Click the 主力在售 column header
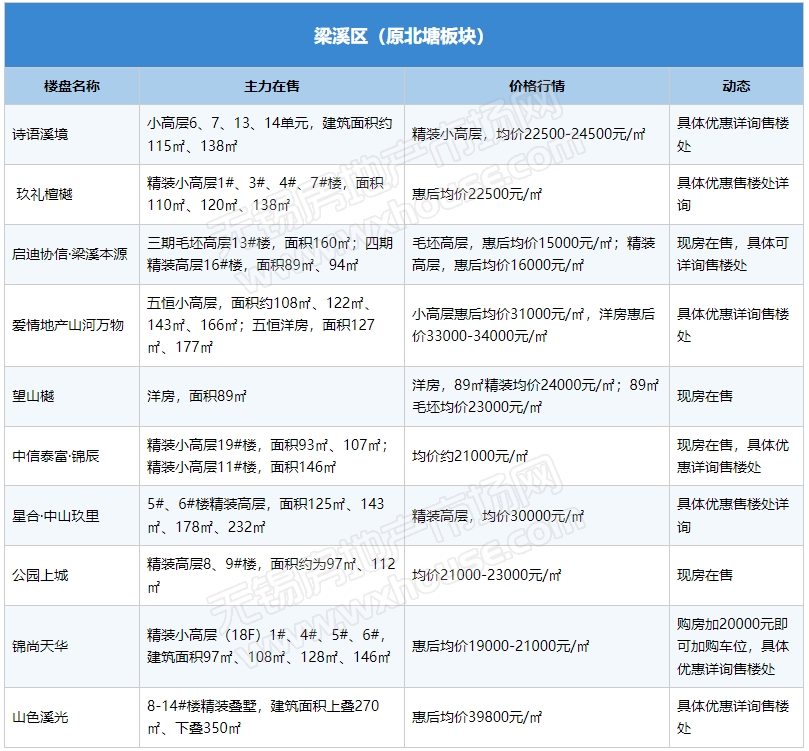Screen dimensions: 809x751 (271, 86)
